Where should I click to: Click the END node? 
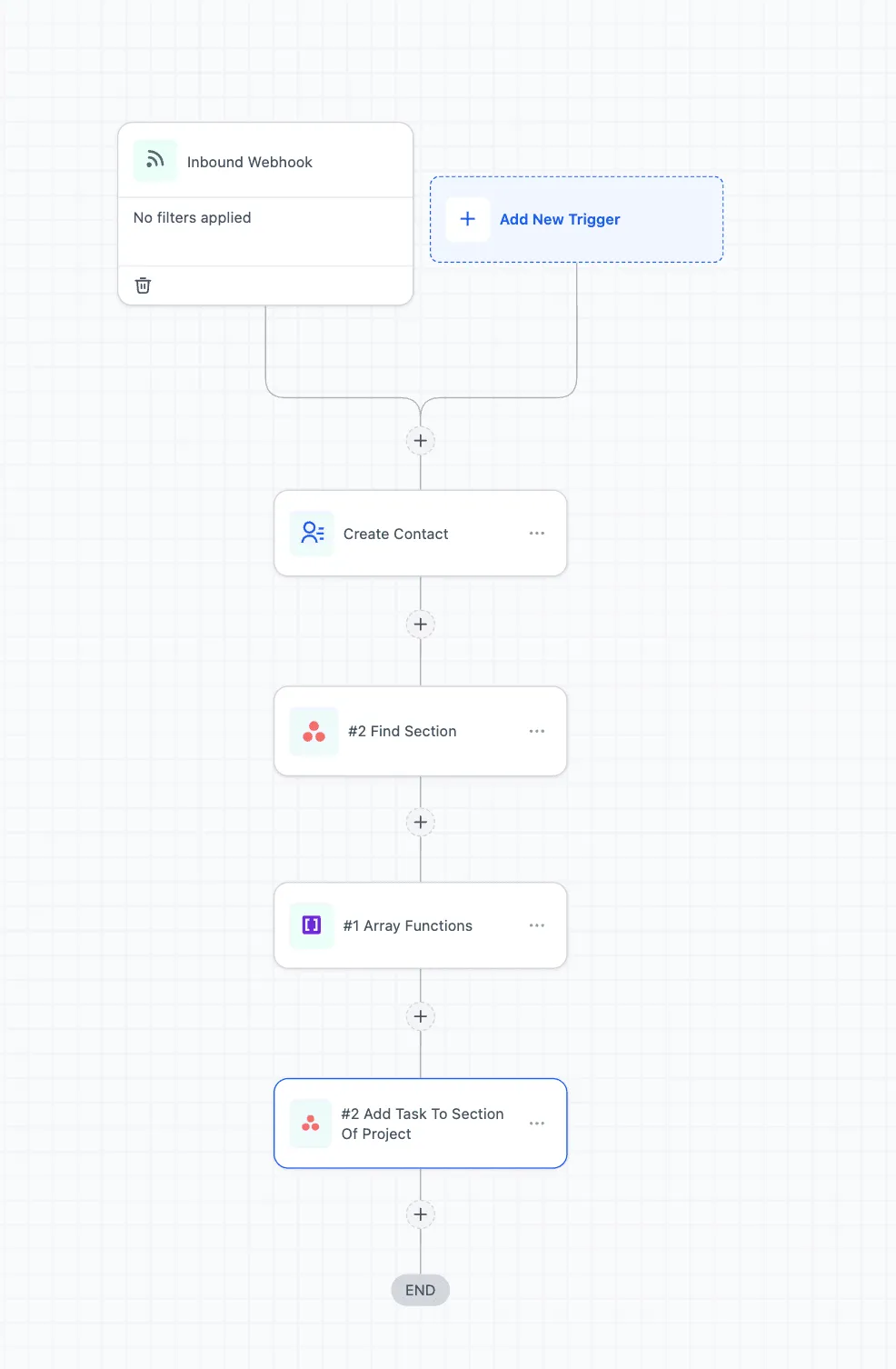tap(421, 1290)
